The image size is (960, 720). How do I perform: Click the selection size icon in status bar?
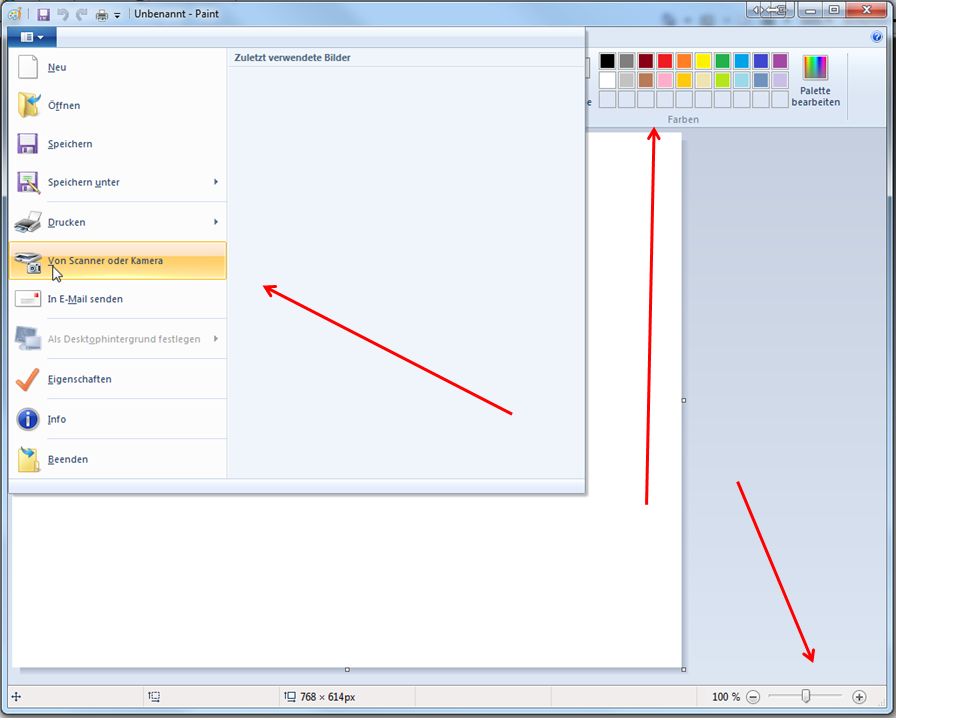pos(154,697)
